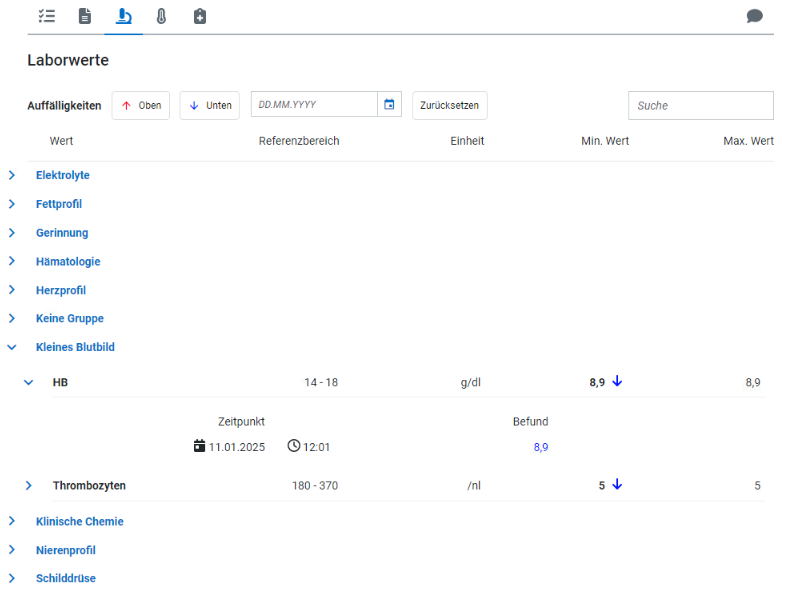The height and width of the screenshot is (616, 791).
Task: Click the HB reference range 14 - 18
Action: pos(321,382)
